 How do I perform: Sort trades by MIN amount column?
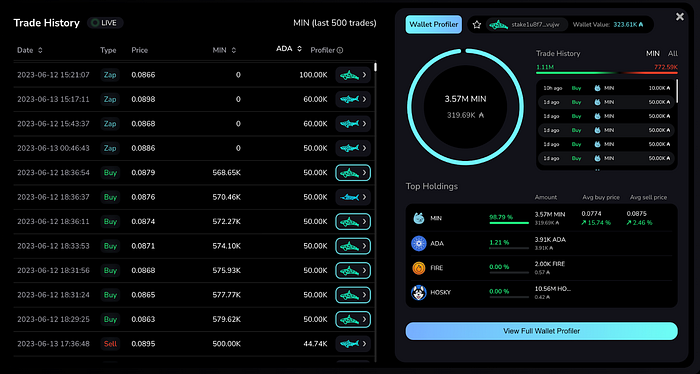224,50
